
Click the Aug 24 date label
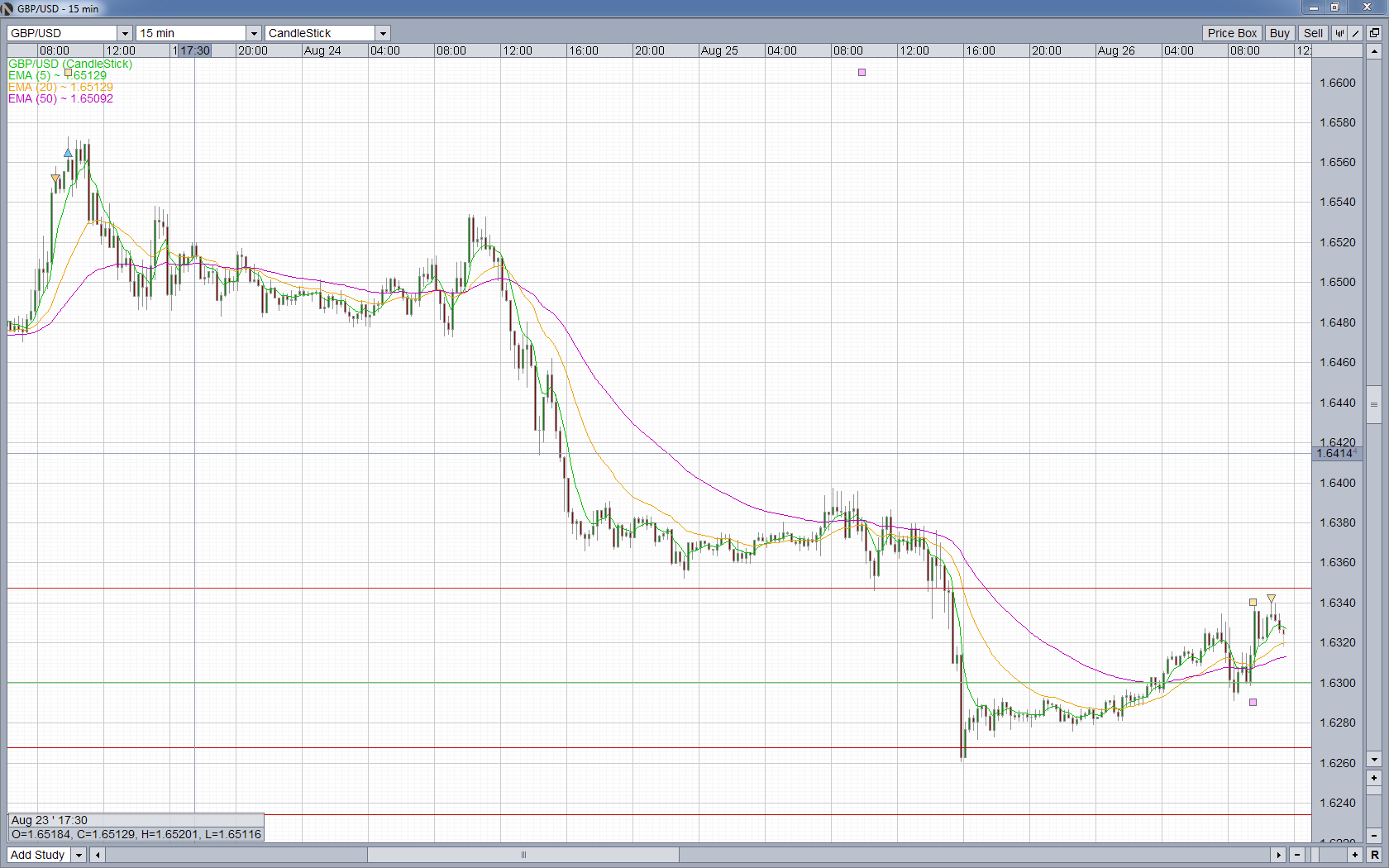(322, 50)
